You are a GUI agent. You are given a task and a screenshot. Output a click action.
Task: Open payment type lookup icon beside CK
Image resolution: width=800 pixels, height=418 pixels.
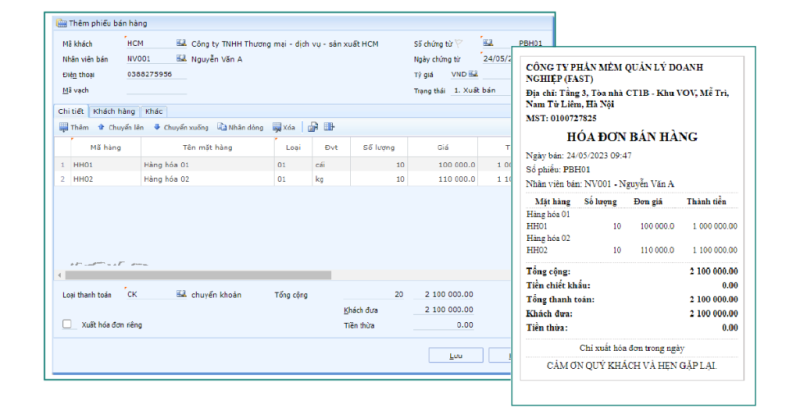click(181, 294)
